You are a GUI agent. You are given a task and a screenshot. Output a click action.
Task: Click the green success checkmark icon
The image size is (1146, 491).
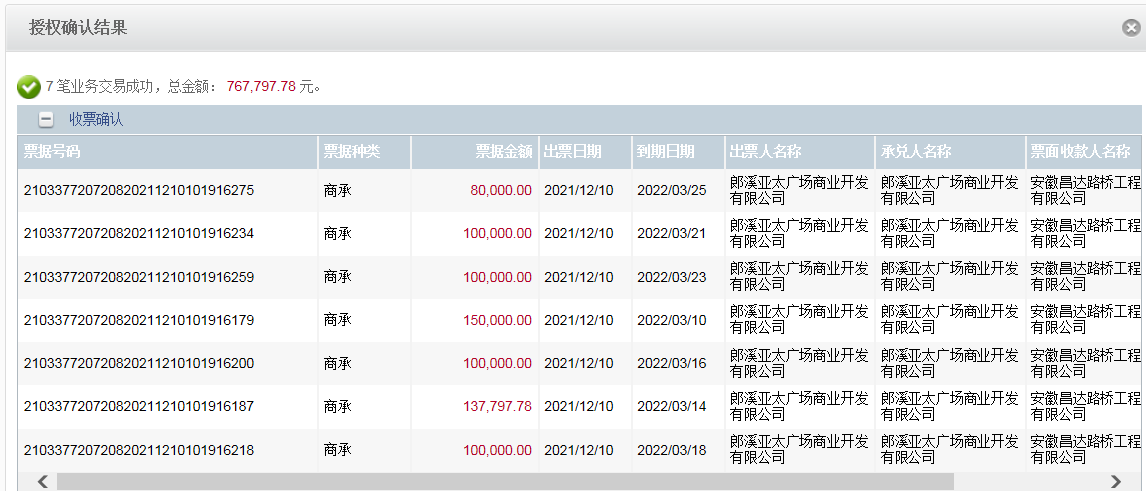point(29,87)
